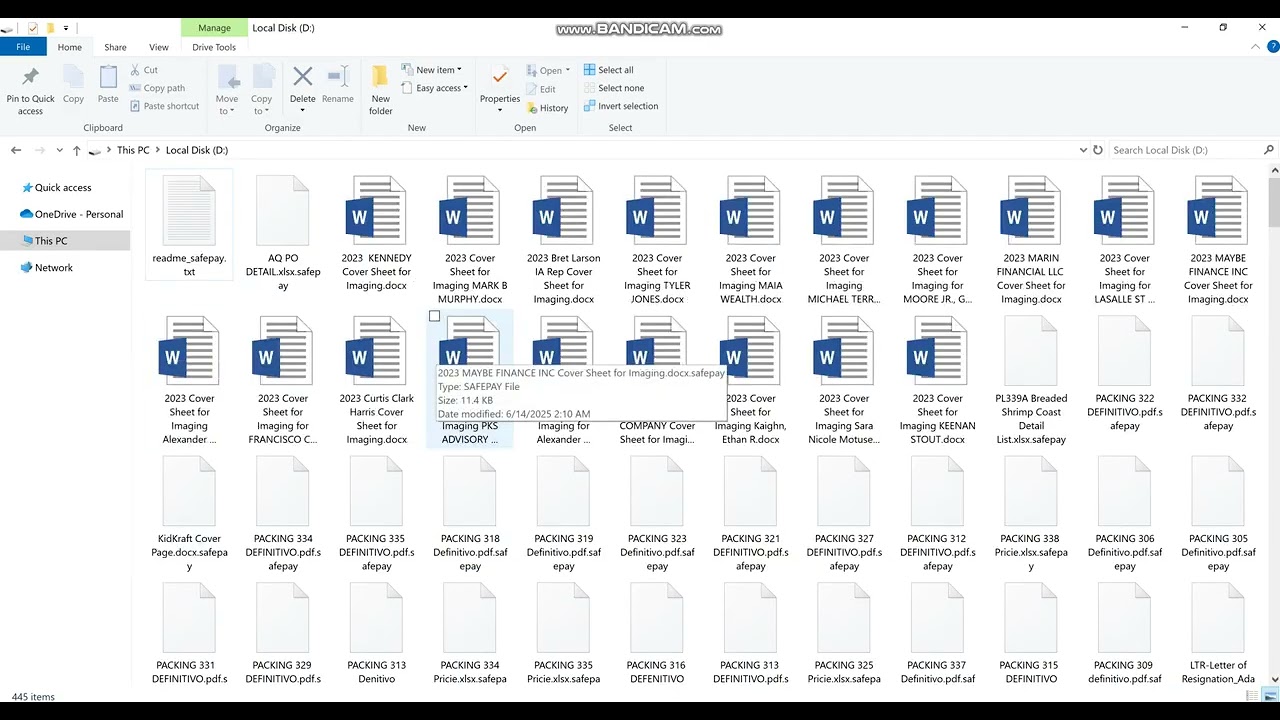
Task: Select Cover Sheet MARK B MURPHY.docx
Action: tap(470, 239)
